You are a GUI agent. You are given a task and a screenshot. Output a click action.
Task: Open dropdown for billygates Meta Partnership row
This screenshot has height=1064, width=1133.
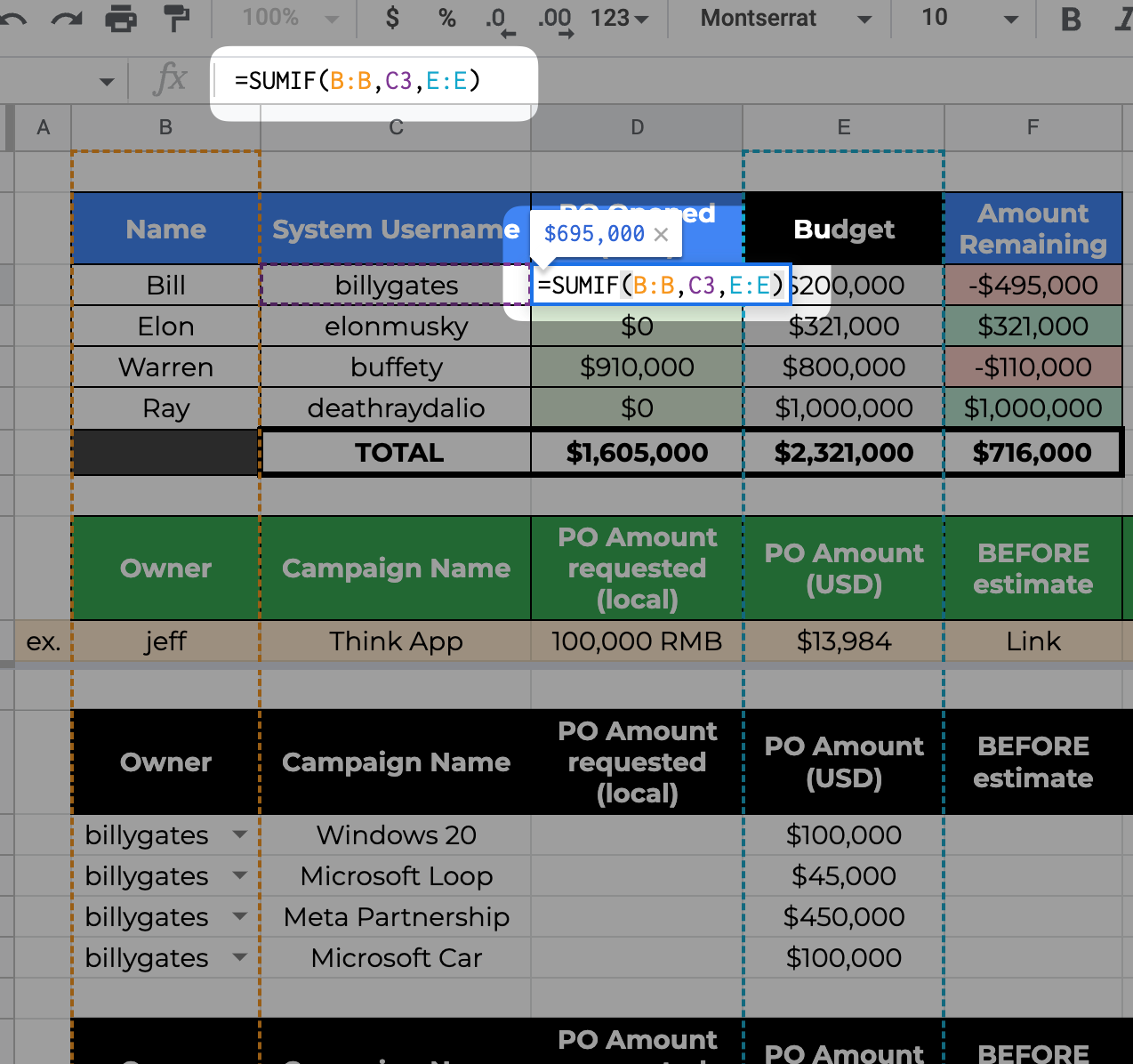(239, 916)
